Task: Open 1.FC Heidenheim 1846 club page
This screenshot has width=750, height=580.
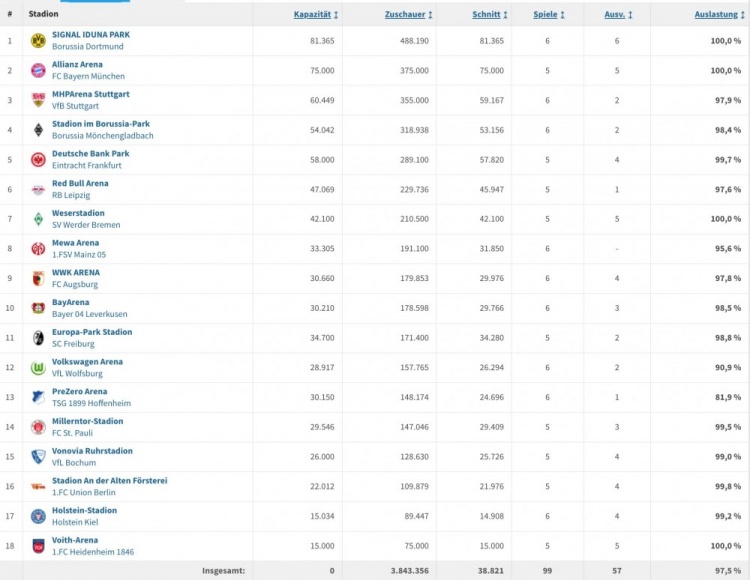Action: pyautogui.click(x=92, y=552)
